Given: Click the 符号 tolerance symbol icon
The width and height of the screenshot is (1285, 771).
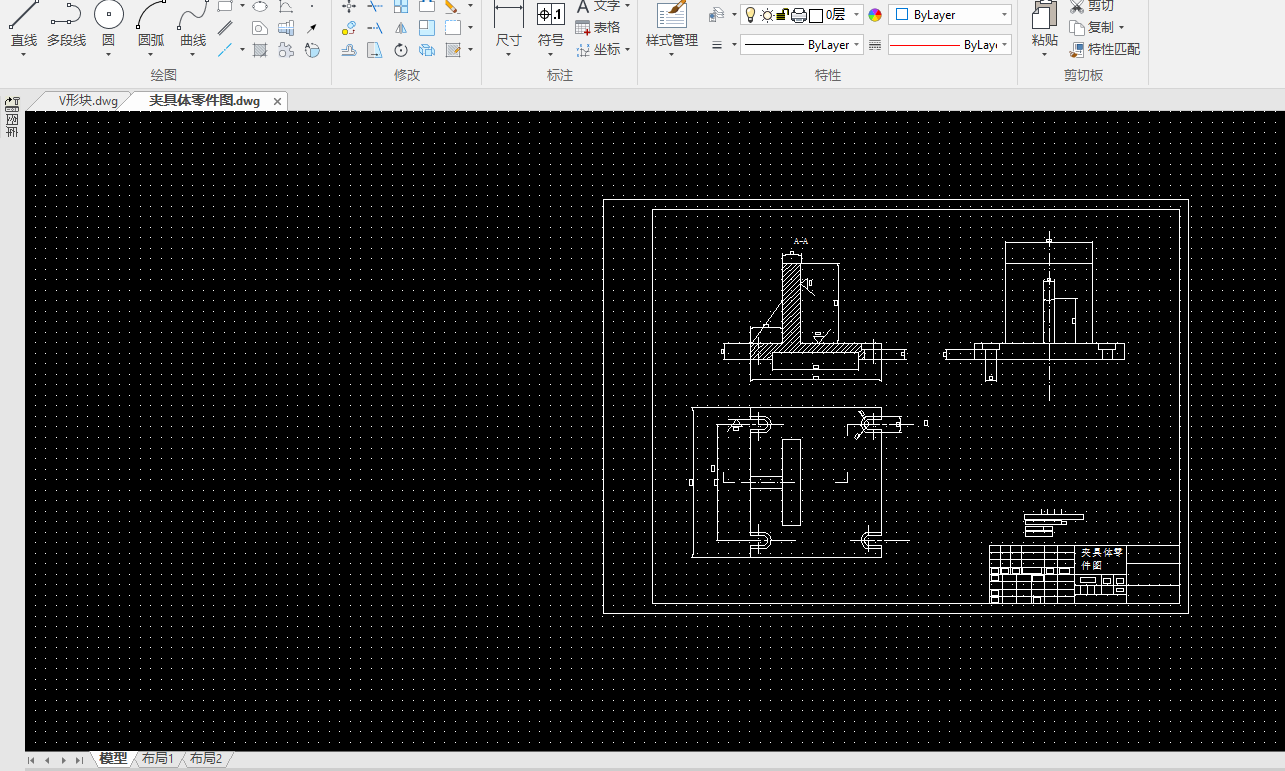Looking at the screenshot, I should [x=550, y=16].
